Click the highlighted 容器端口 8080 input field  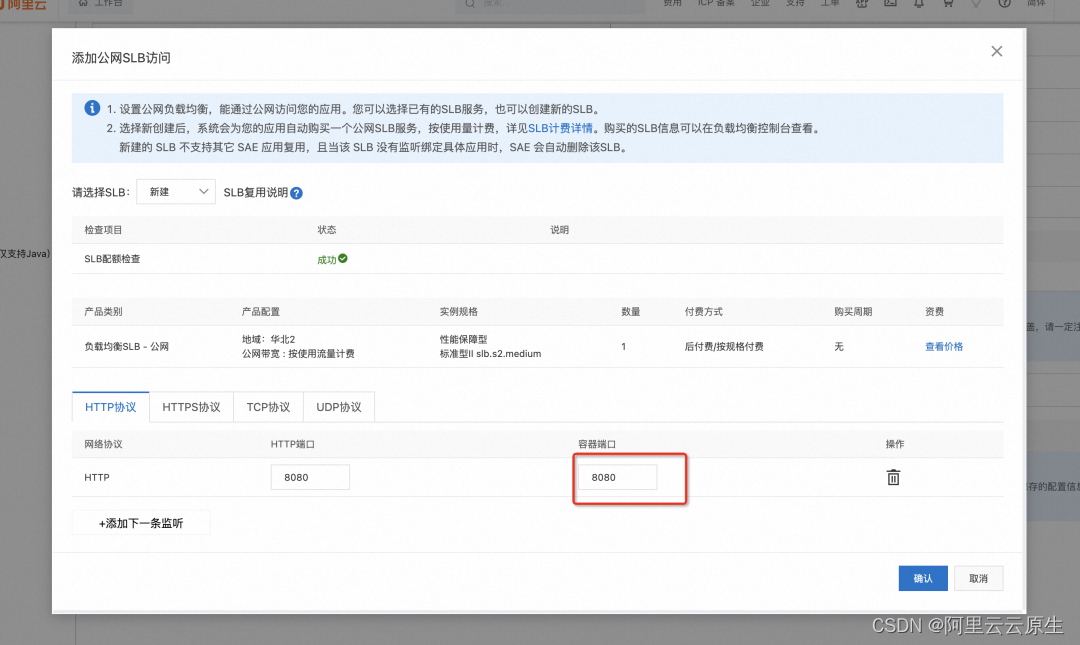(617, 477)
